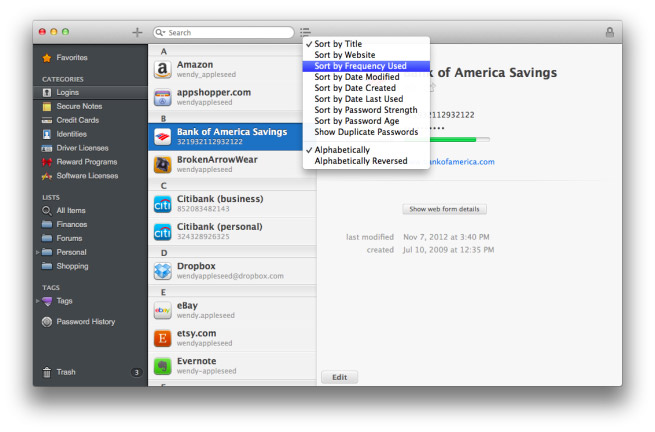655x432 pixels.
Task: Choose Sort by Website
Action: (x=366, y=55)
